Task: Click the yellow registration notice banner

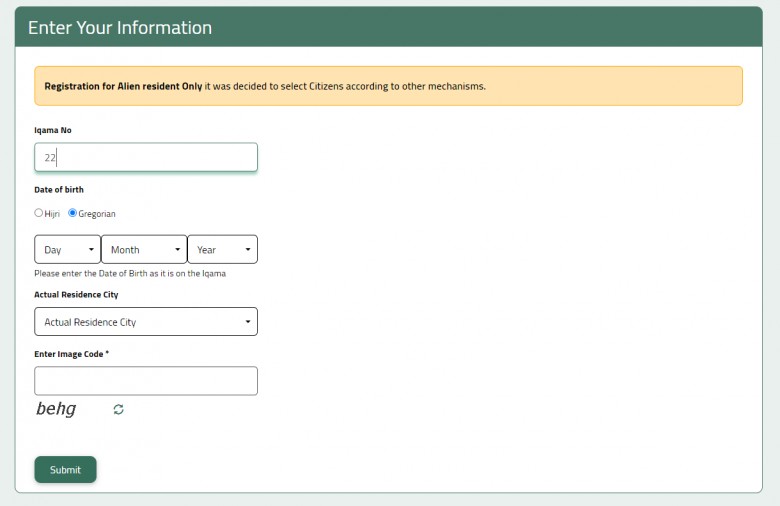Action: click(x=388, y=86)
